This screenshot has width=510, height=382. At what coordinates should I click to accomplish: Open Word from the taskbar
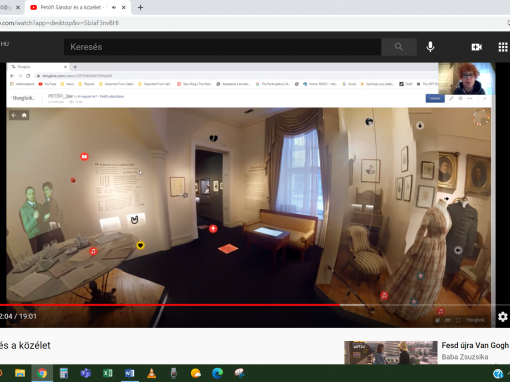point(129,373)
